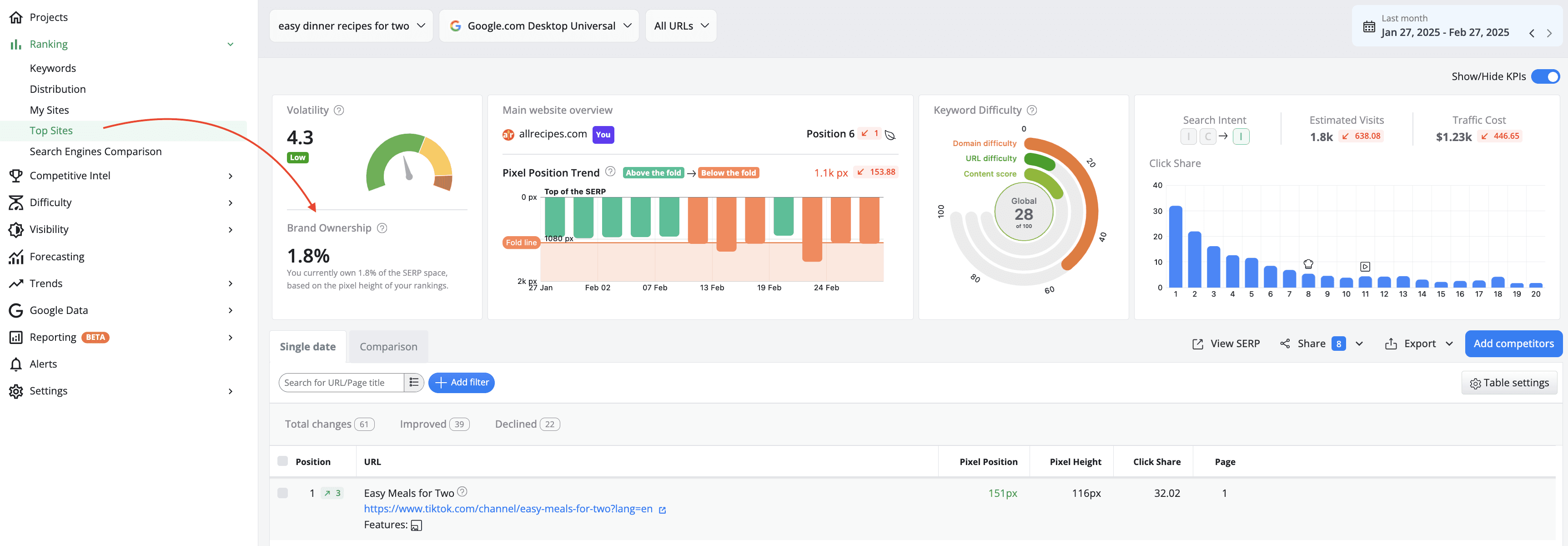The height and width of the screenshot is (546, 1568).
Task: Switch to the Single date tab
Action: 307,346
